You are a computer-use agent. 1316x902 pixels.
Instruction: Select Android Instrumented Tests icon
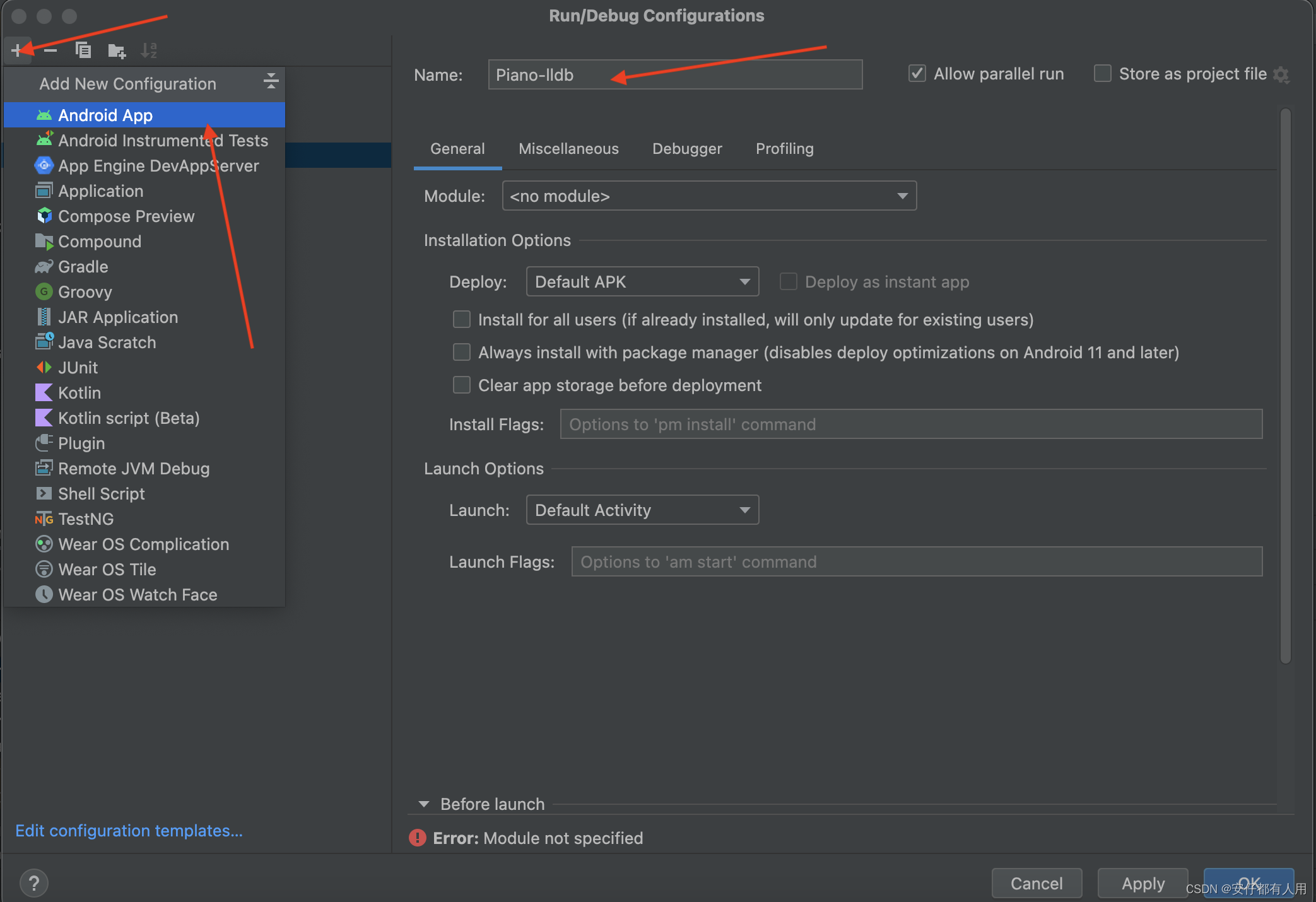tap(44, 141)
